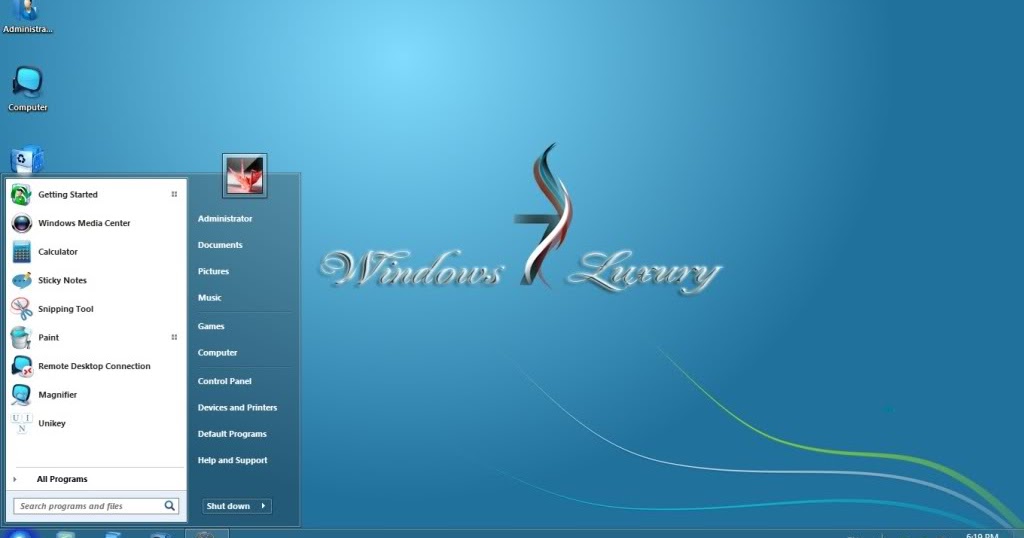1024x538 pixels.
Task: Open Default Programs
Action: (232, 434)
